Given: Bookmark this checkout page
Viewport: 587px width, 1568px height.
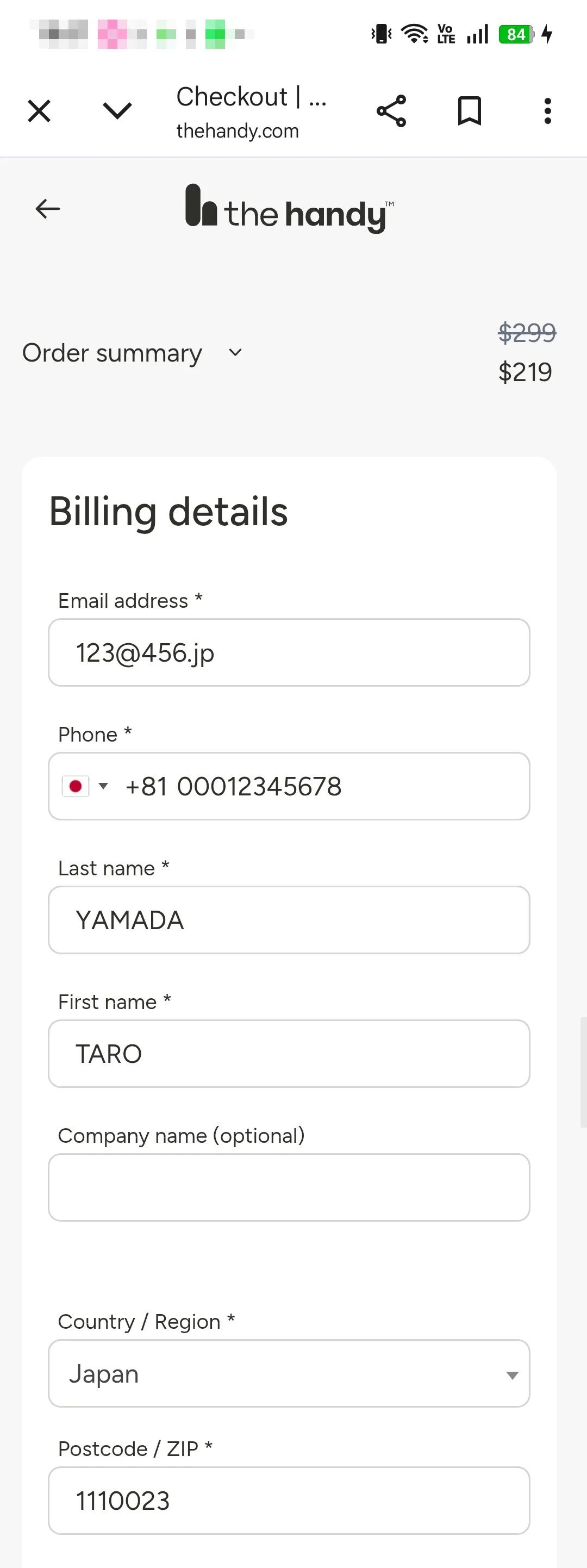Looking at the screenshot, I should [x=469, y=111].
